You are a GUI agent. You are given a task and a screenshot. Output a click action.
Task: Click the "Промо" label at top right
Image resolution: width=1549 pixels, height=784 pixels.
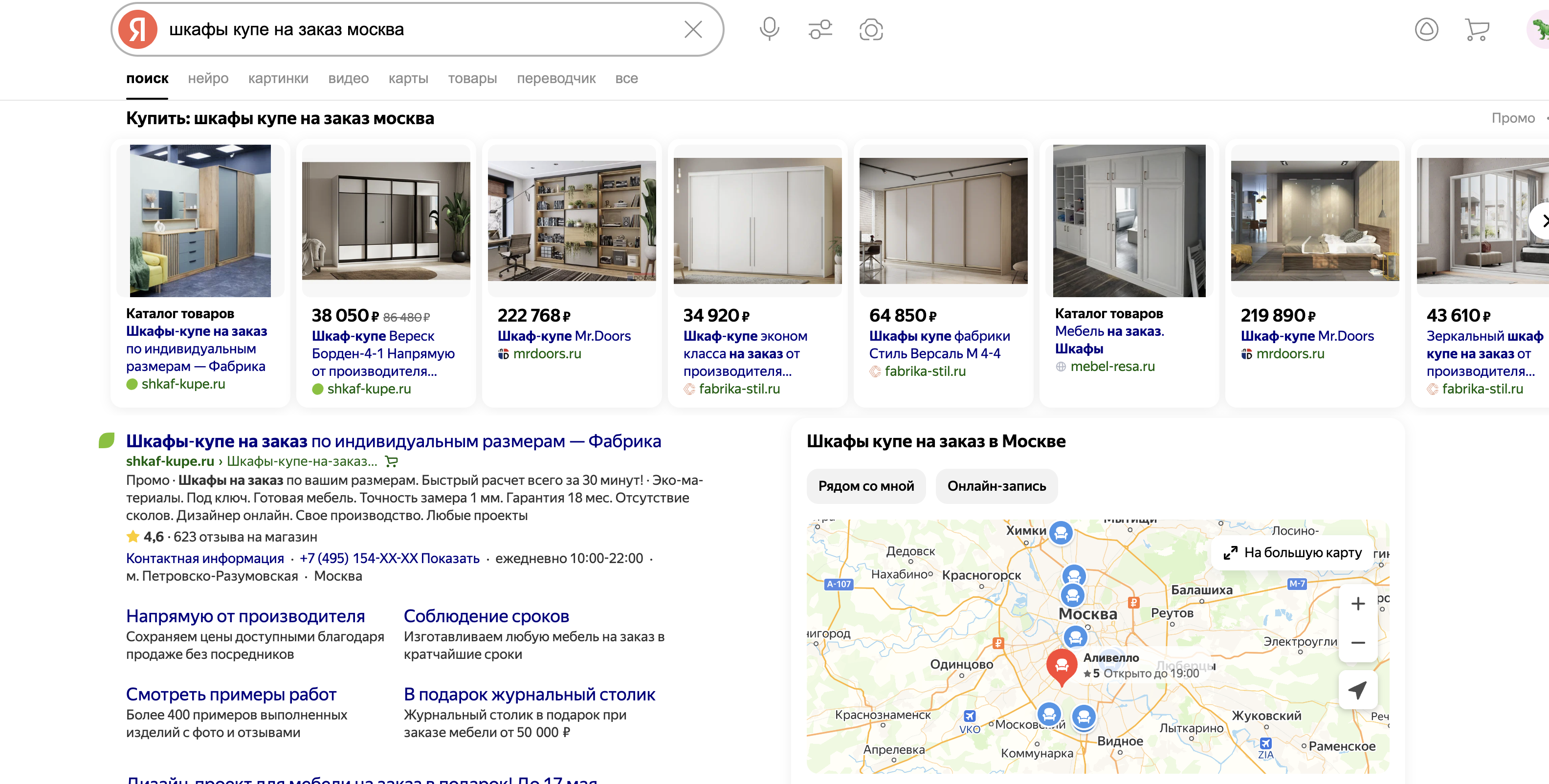pyautogui.click(x=1513, y=118)
